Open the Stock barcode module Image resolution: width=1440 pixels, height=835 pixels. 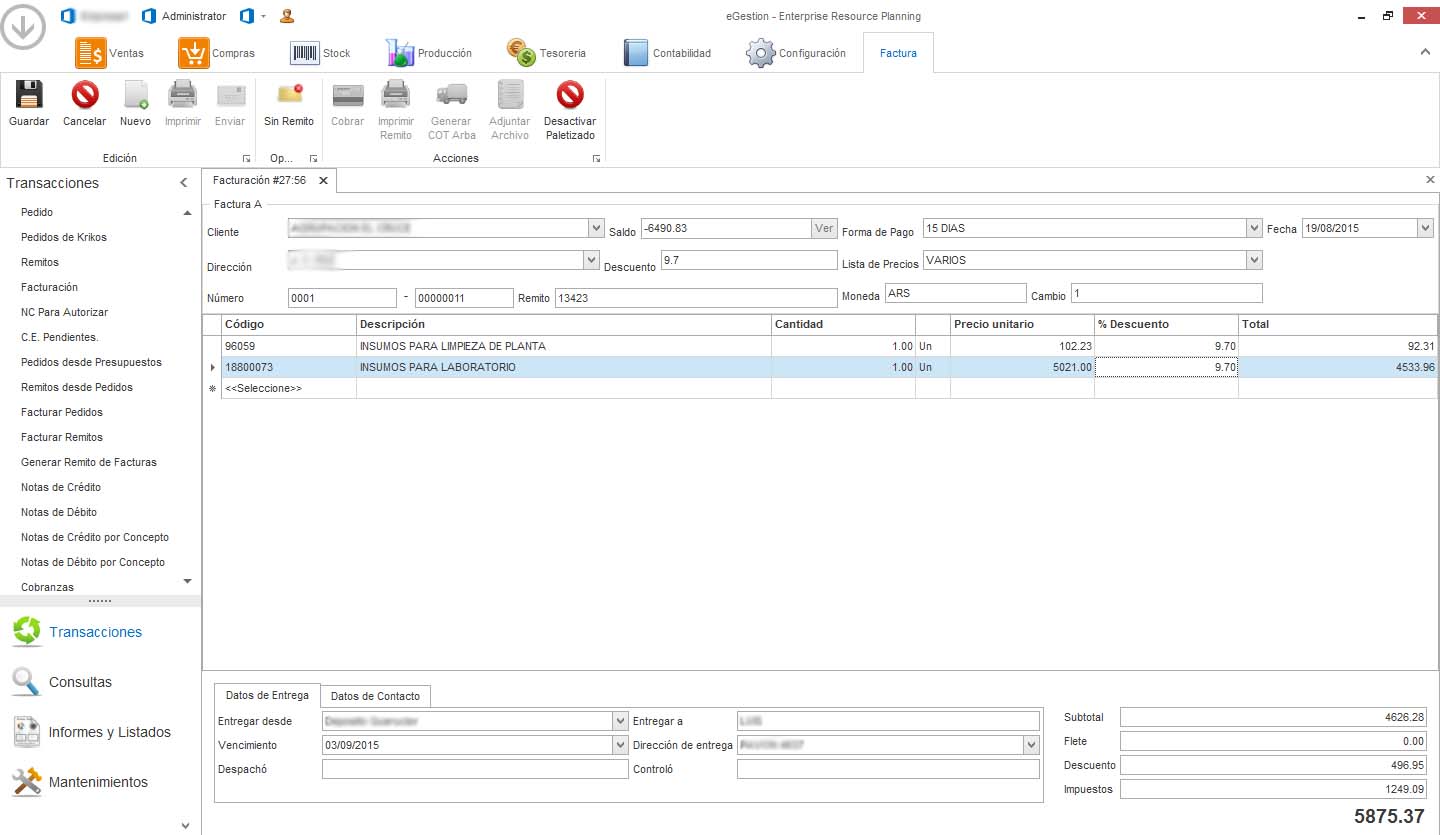pyautogui.click(x=320, y=53)
